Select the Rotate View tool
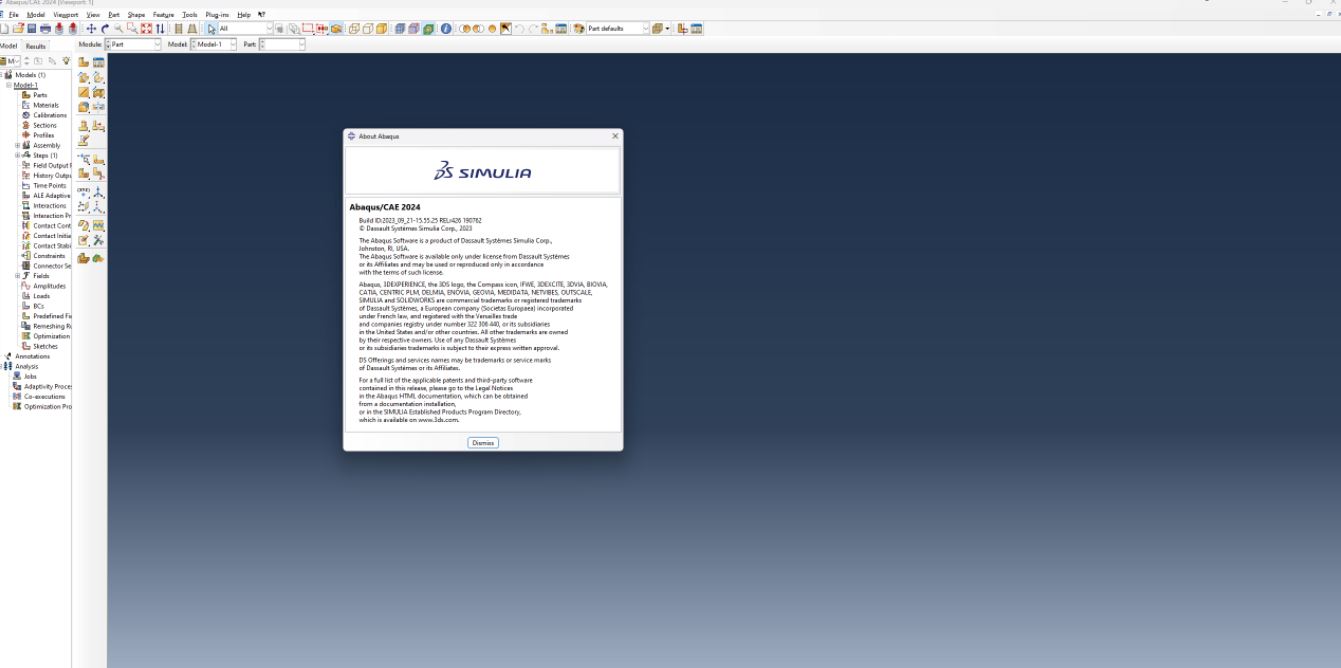 [104, 29]
